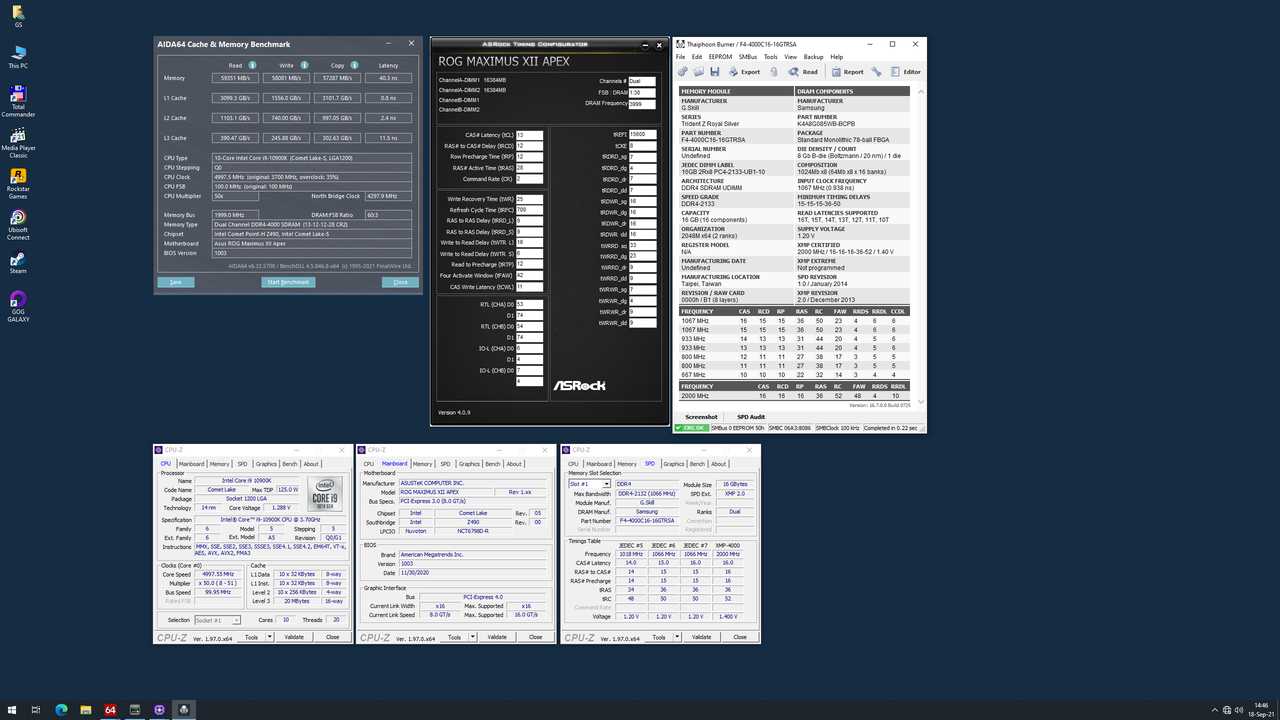Select the Screenshot tab in Thaiphoon Burner
1280x720 pixels.
tap(701, 417)
